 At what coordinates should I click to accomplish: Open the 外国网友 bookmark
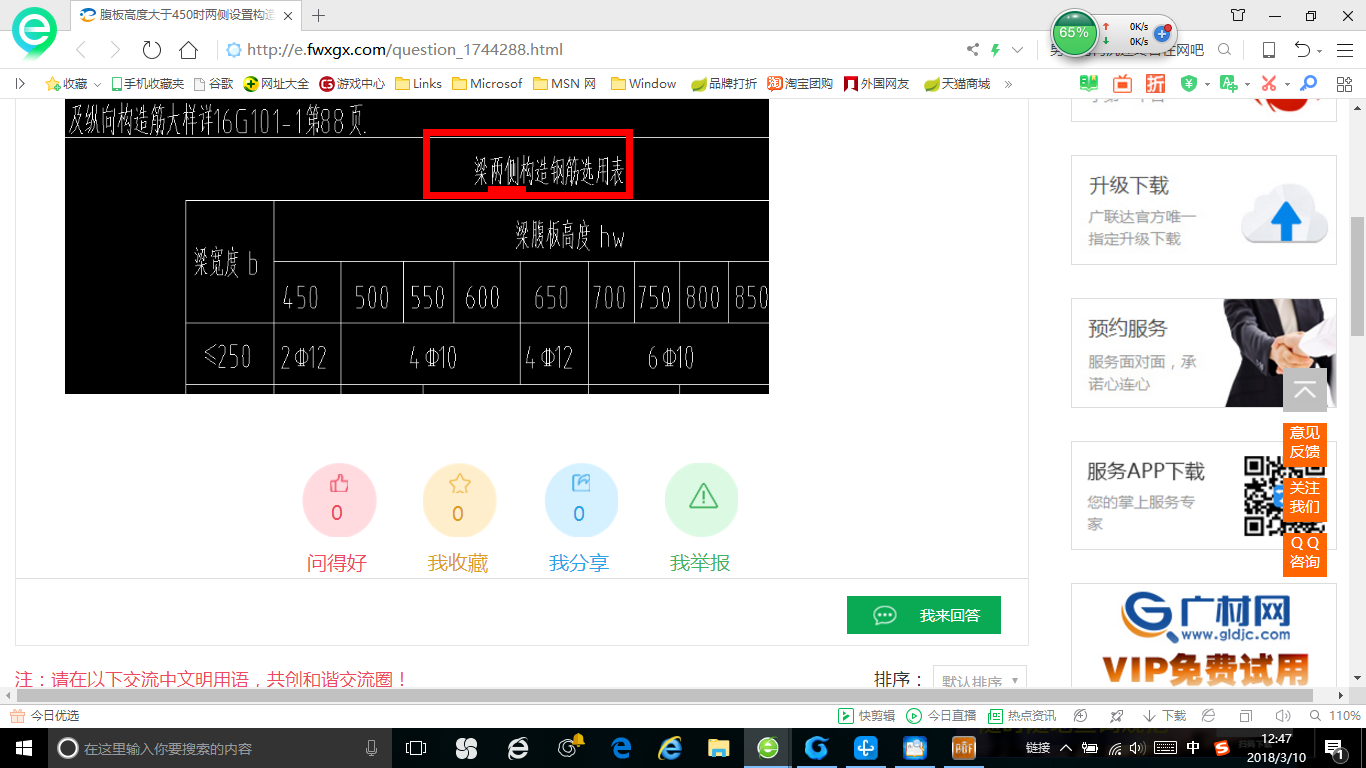point(877,84)
